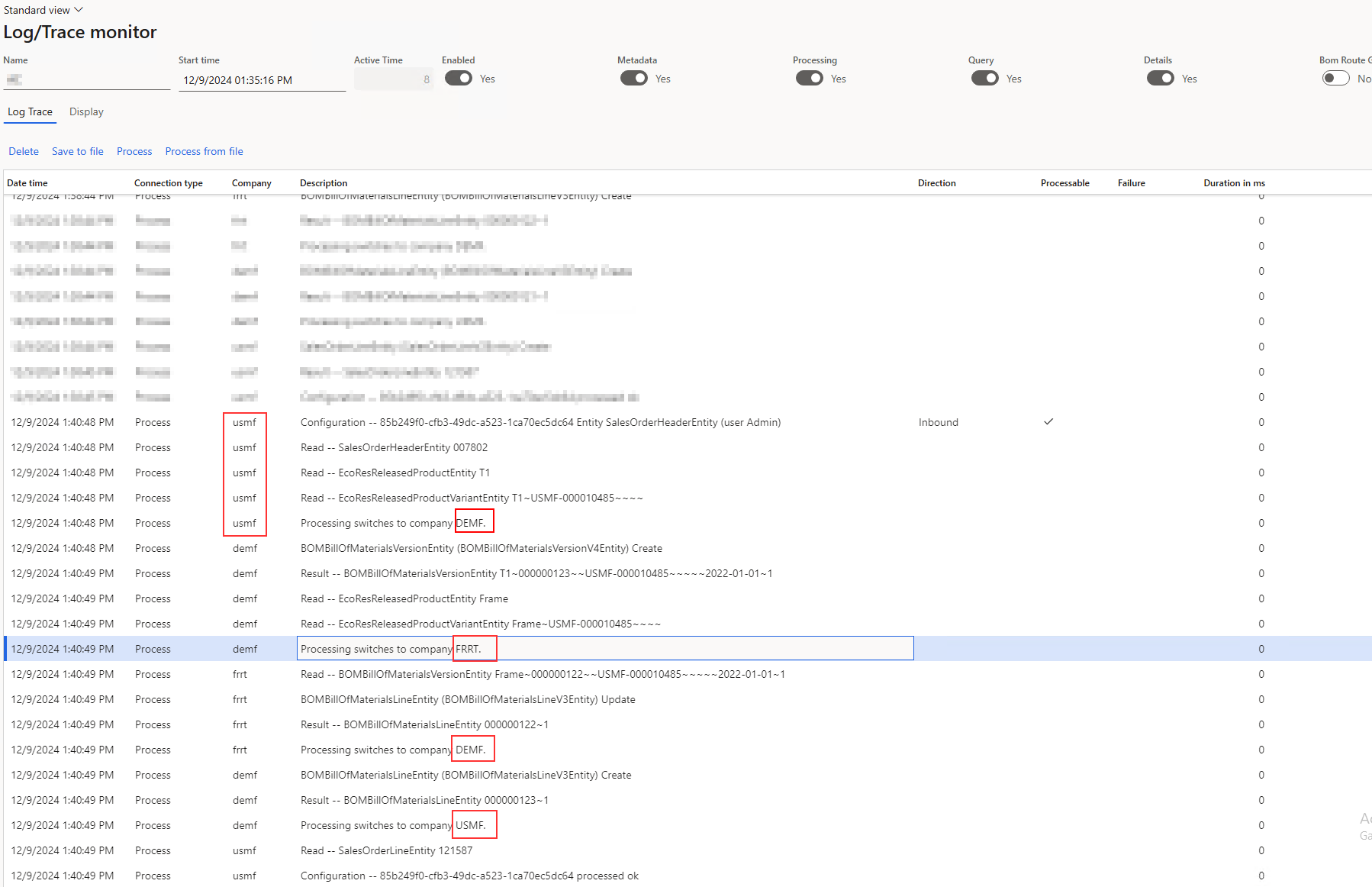The width and height of the screenshot is (1372, 887).
Task: Click the 'BOMBillOfMaterialsVersionEntity ... Create' description
Action: click(x=481, y=548)
